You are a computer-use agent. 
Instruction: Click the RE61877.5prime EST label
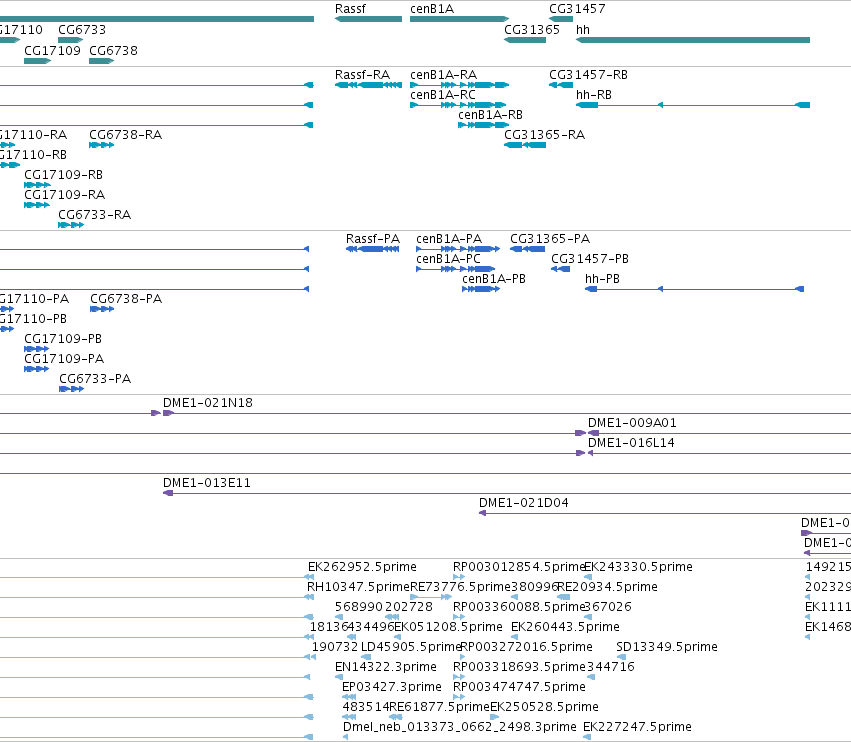tap(440, 707)
